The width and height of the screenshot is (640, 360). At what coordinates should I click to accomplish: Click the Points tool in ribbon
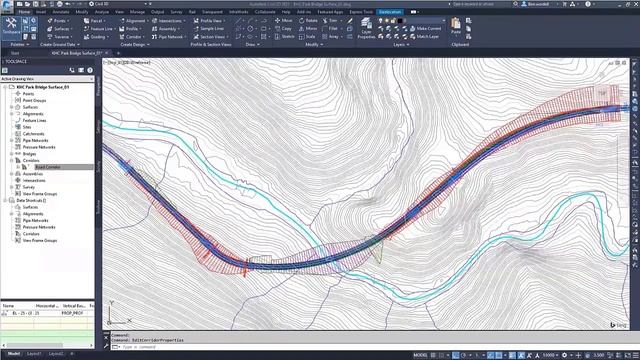pos(59,20)
